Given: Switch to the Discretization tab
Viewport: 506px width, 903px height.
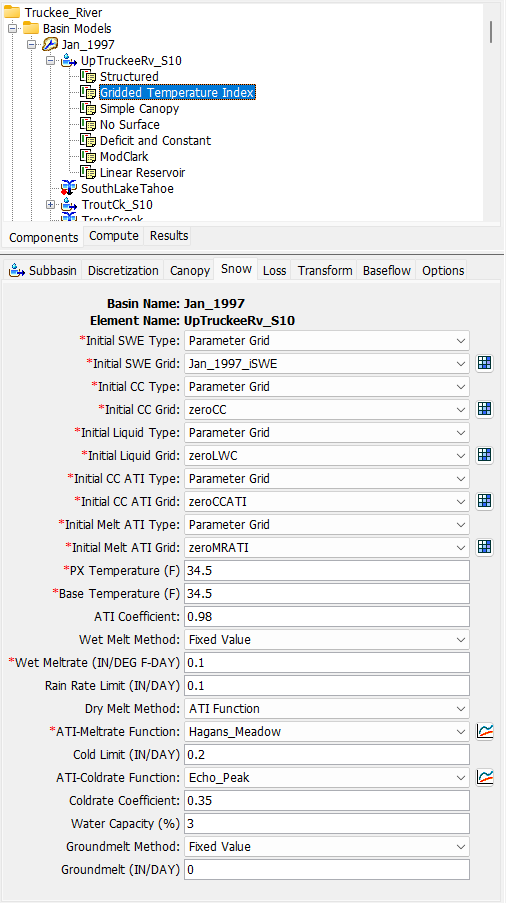Looking at the screenshot, I should point(123,270).
